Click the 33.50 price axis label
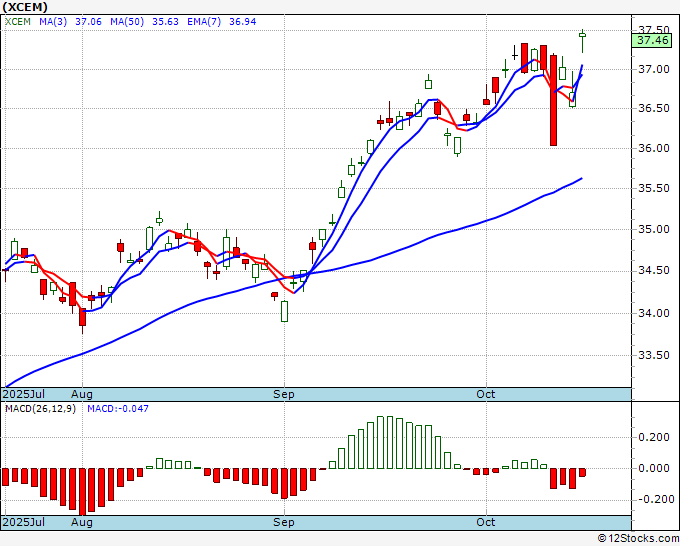 coord(654,356)
